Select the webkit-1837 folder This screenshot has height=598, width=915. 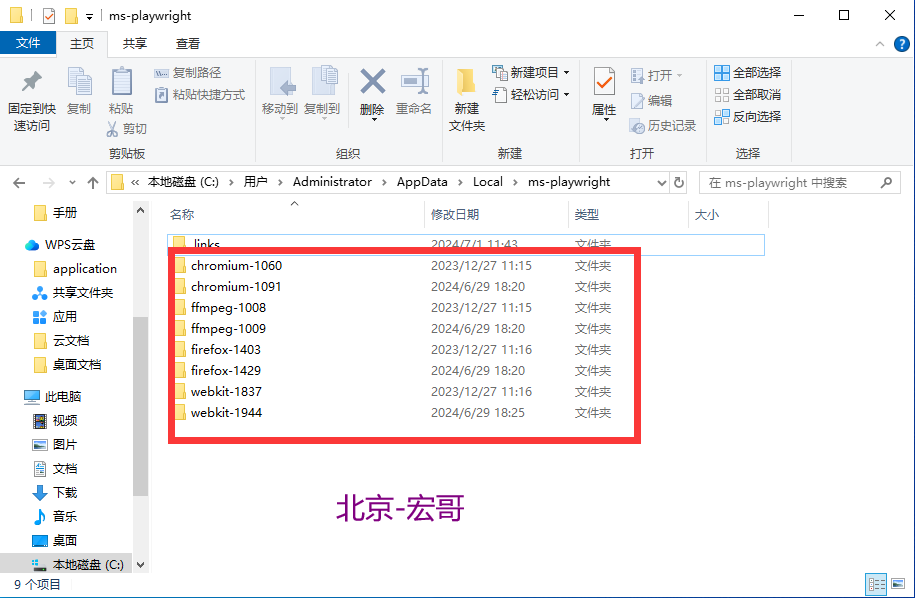pos(226,392)
